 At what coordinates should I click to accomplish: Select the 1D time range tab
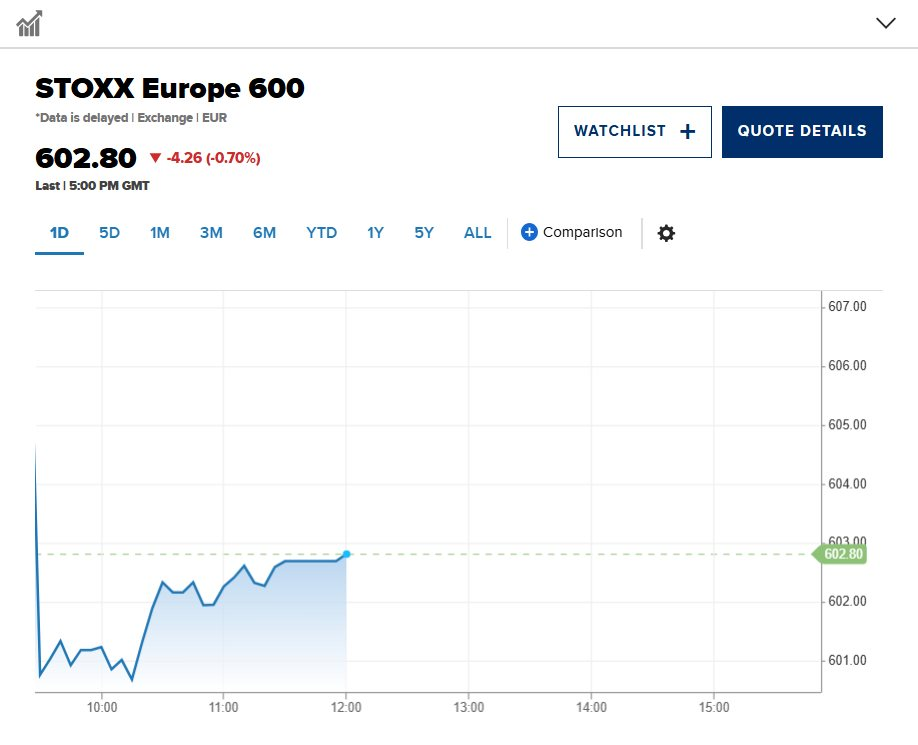pos(59,233)
